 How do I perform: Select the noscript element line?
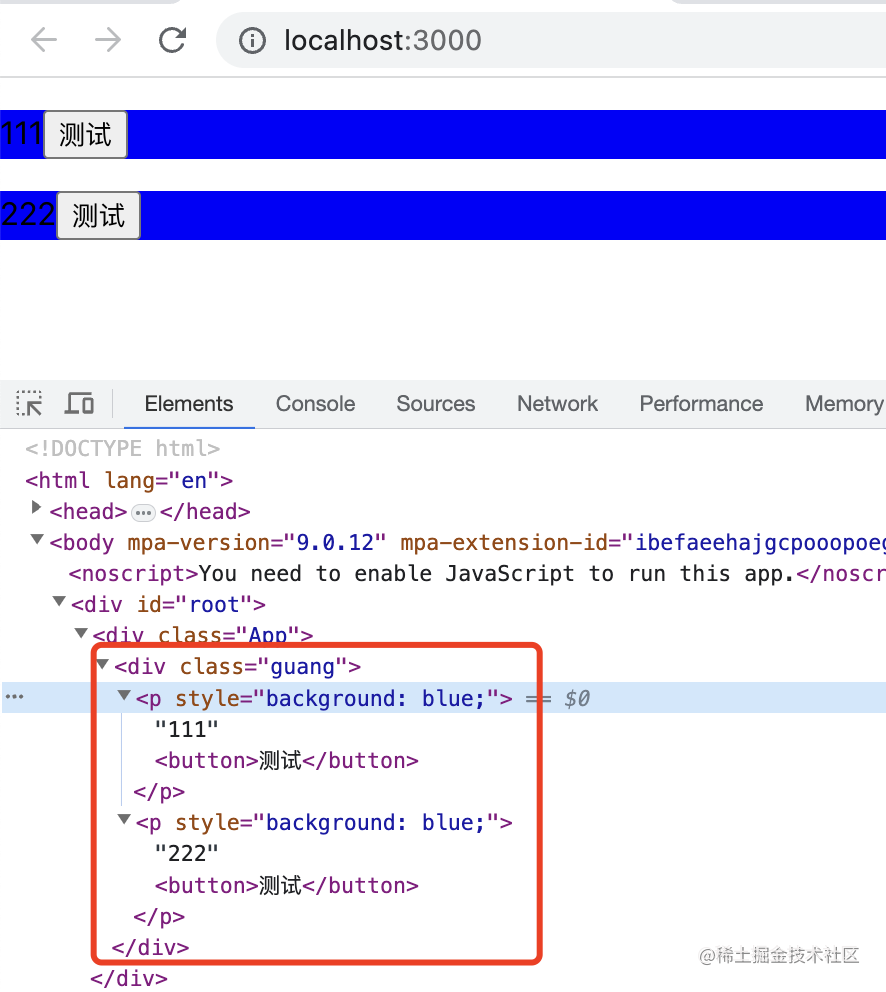point(477,574)
